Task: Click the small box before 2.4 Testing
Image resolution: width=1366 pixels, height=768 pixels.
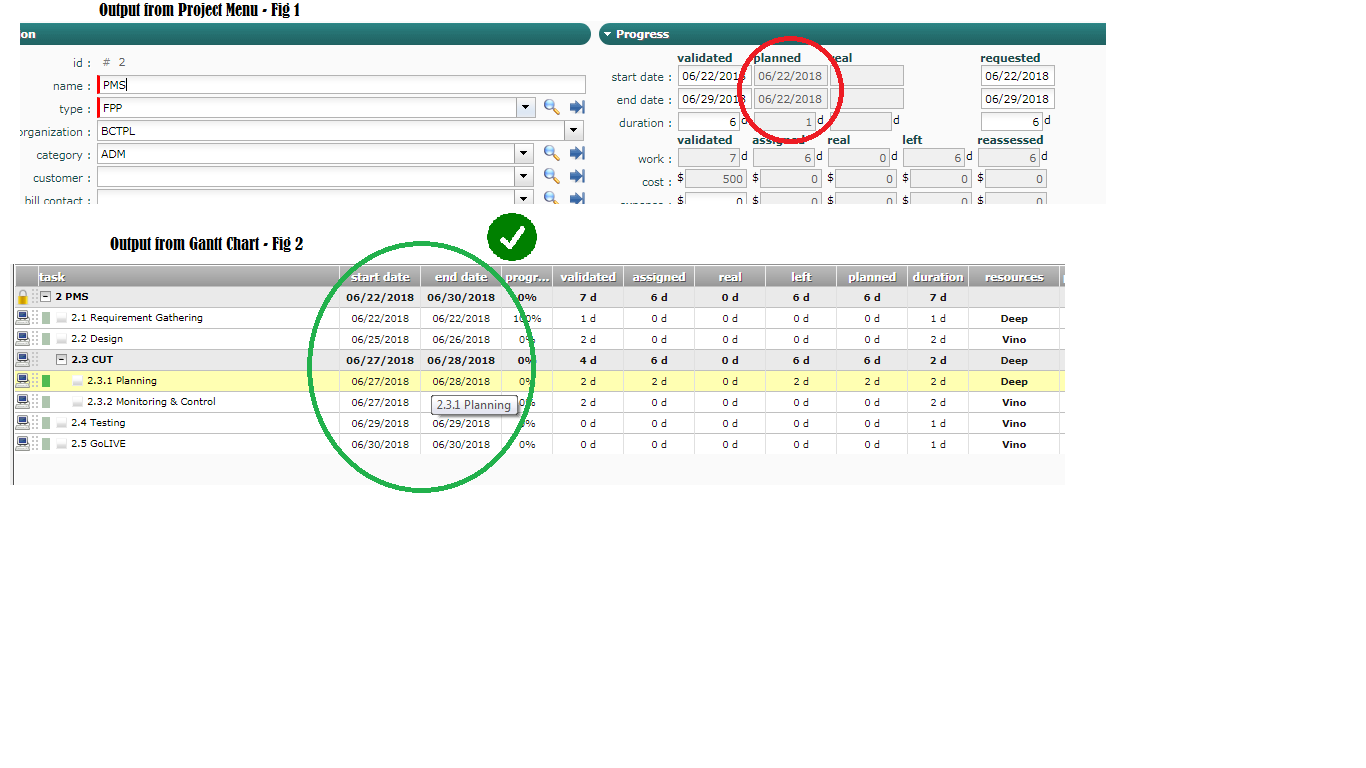Action: [x=62, y=424]
